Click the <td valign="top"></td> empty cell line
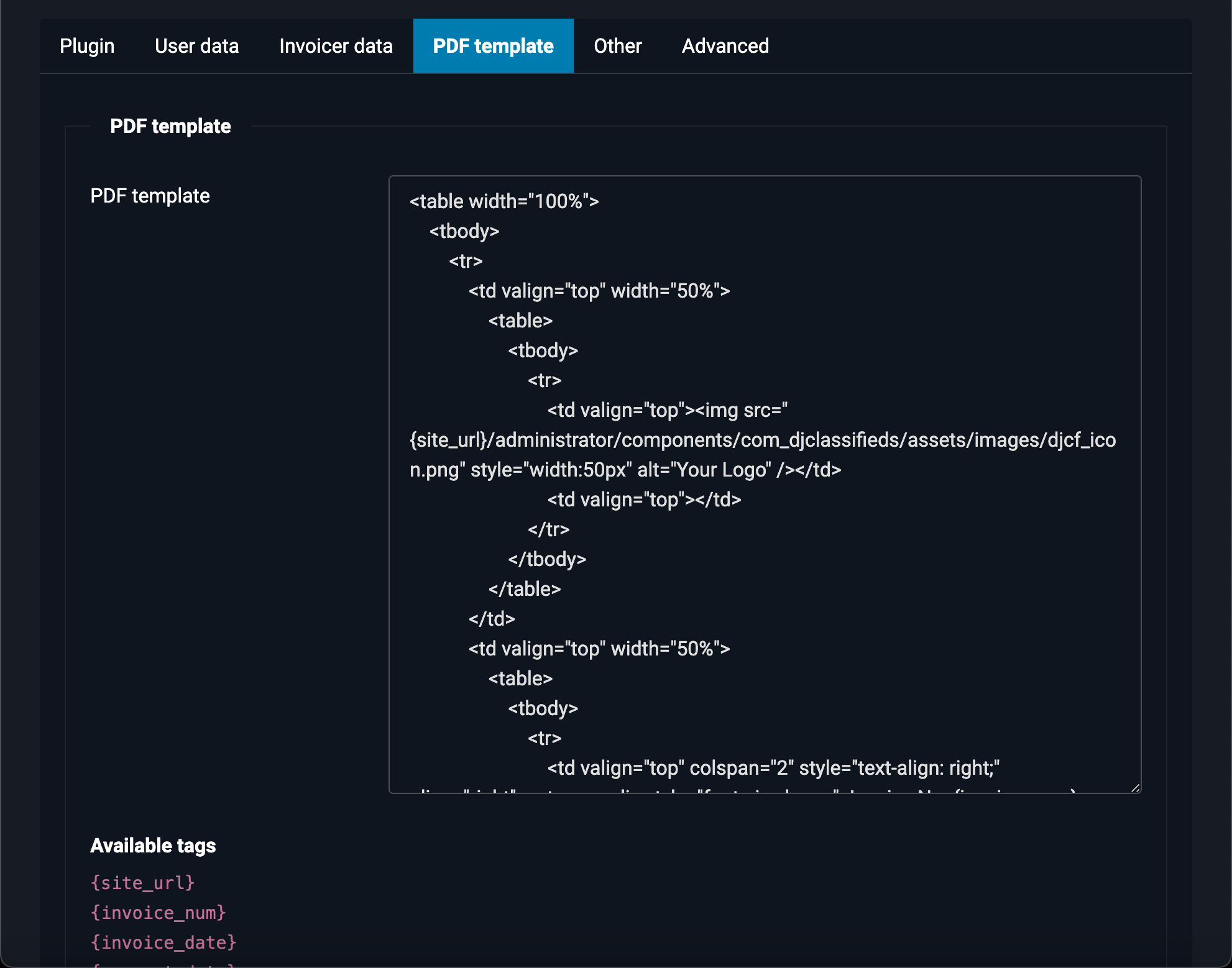 [x=644, y=500]
